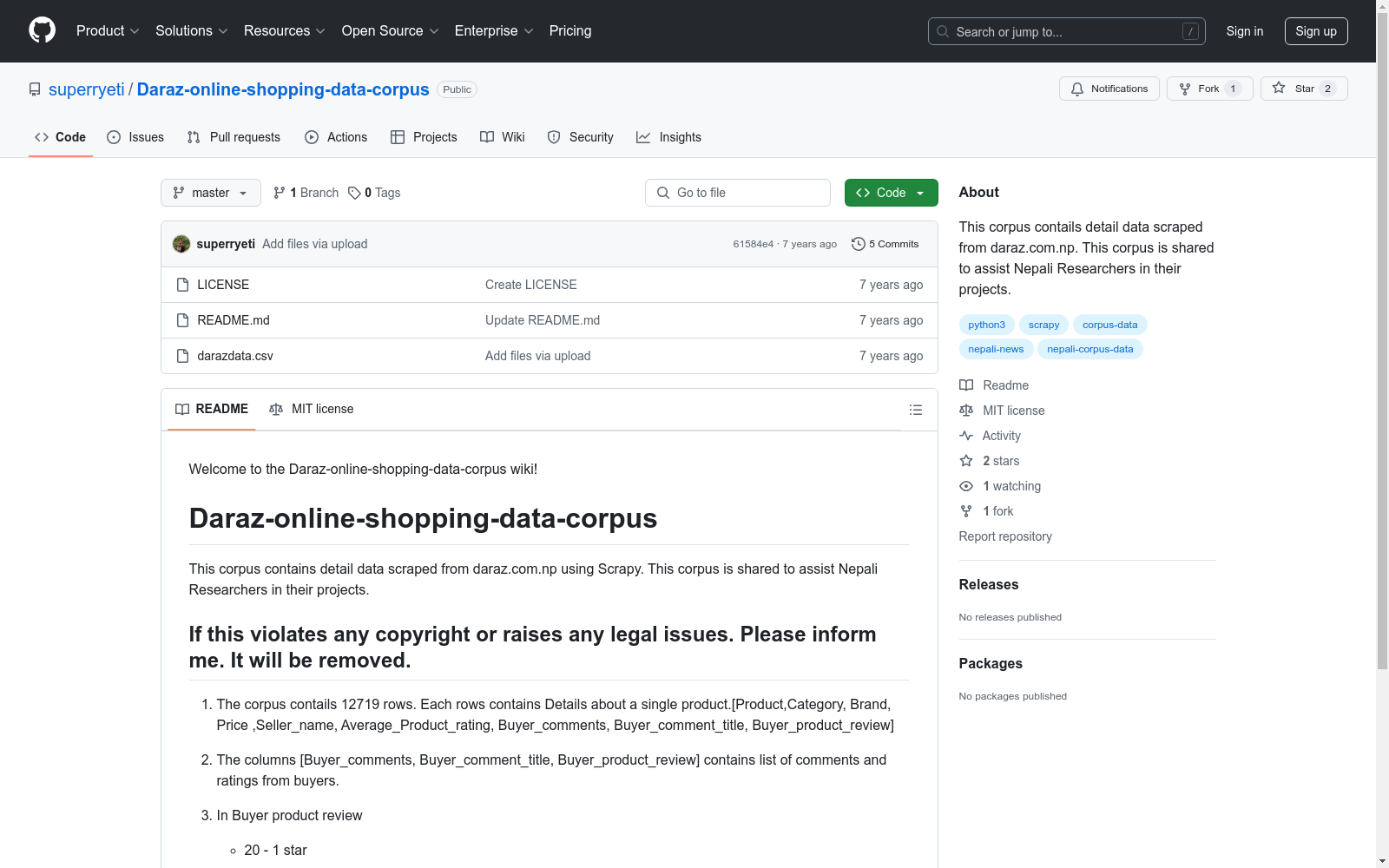Open the Pricing link
Viewport: 1389px width, 868px height.
[570, 30]
